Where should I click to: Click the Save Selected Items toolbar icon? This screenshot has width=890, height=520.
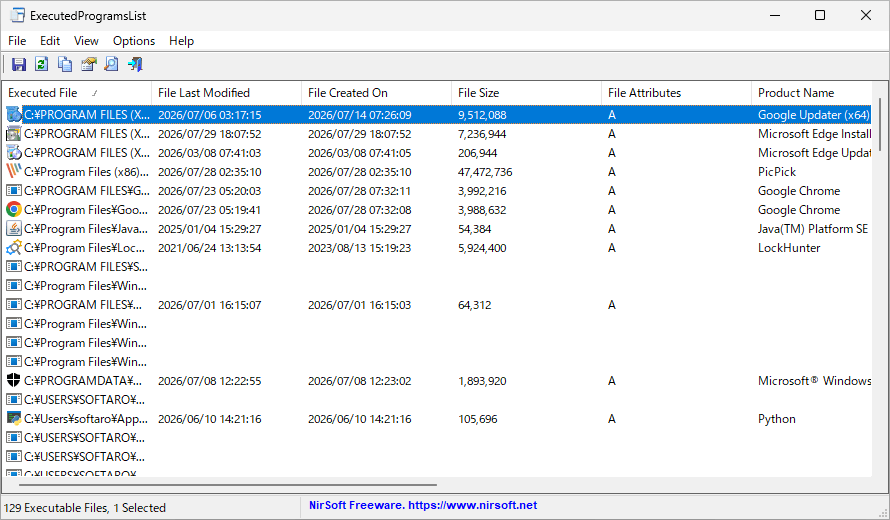point(19,64)
